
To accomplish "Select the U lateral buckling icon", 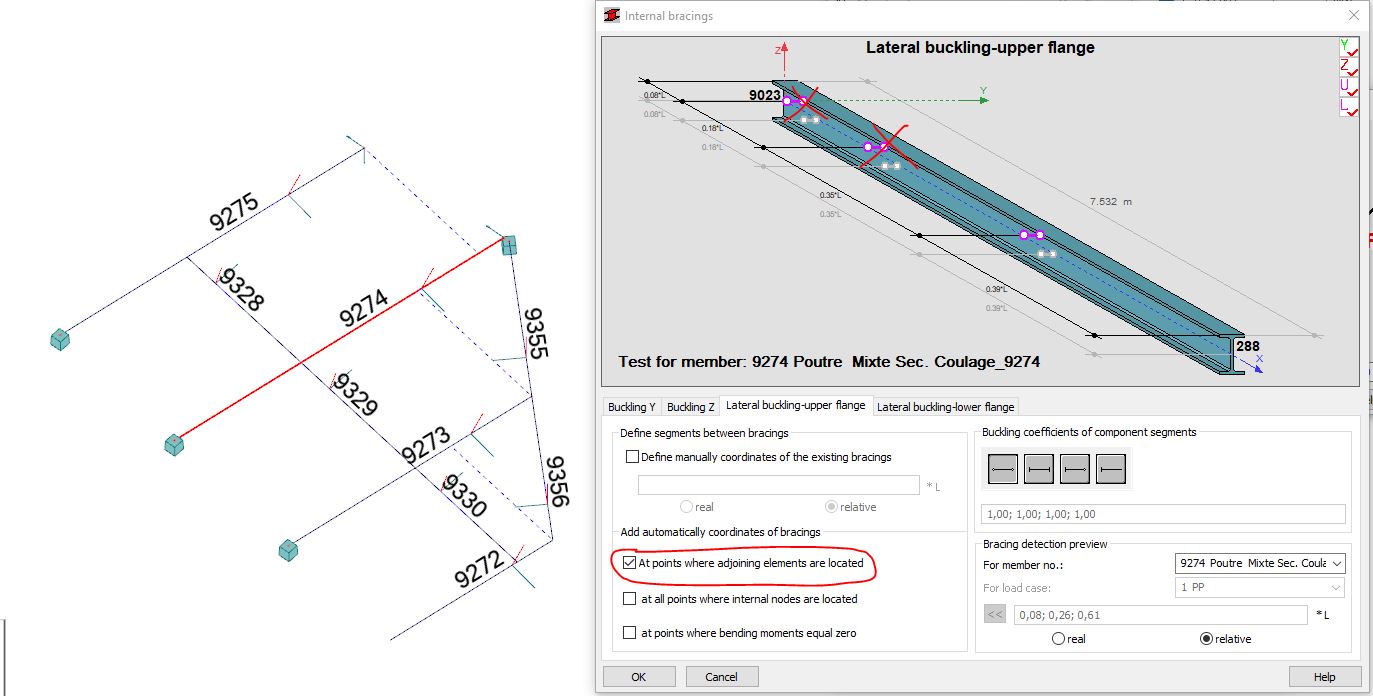I will (1349, 88).
